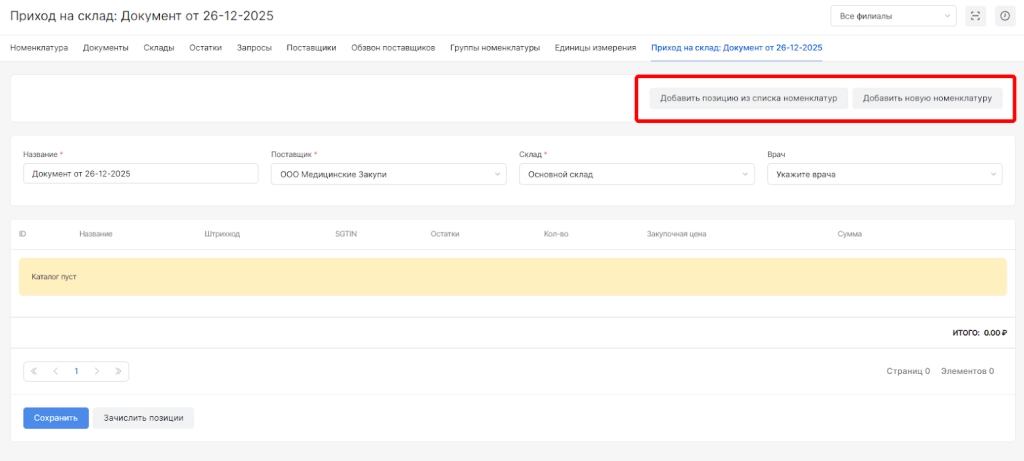Switch to the Номенклатура tab
The height and width of the screenshot is (461, 1024).
click(39, 48)
